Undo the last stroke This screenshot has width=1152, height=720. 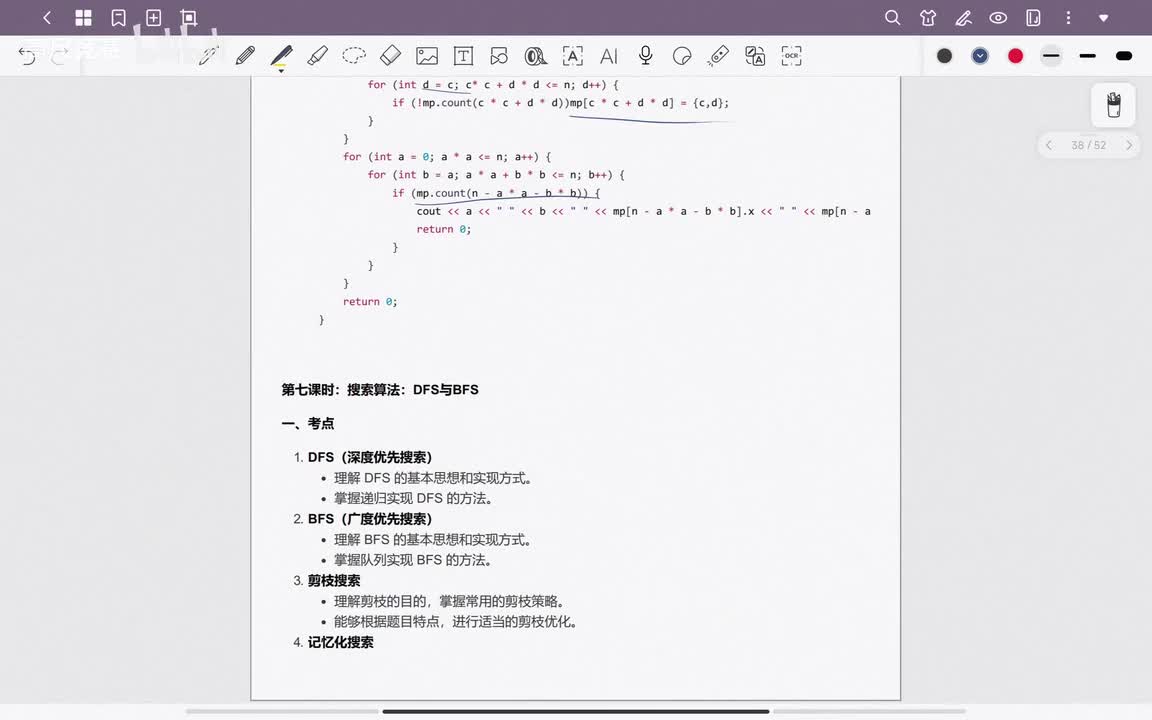(26, 56)
